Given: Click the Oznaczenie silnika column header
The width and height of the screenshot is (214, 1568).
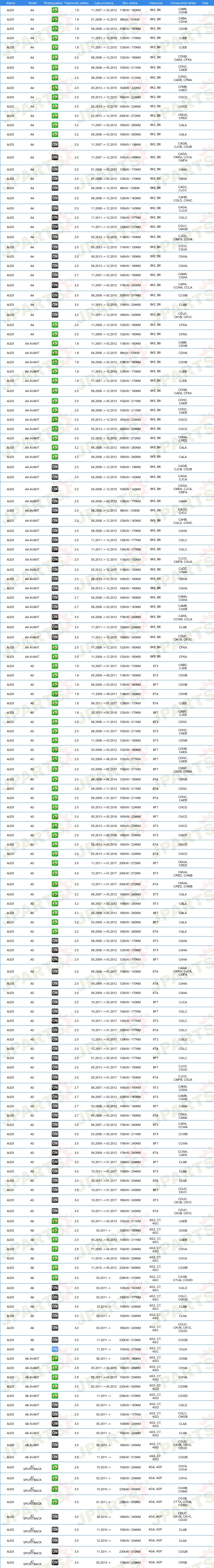Looking at the screenshot, I should coord(183,2).
